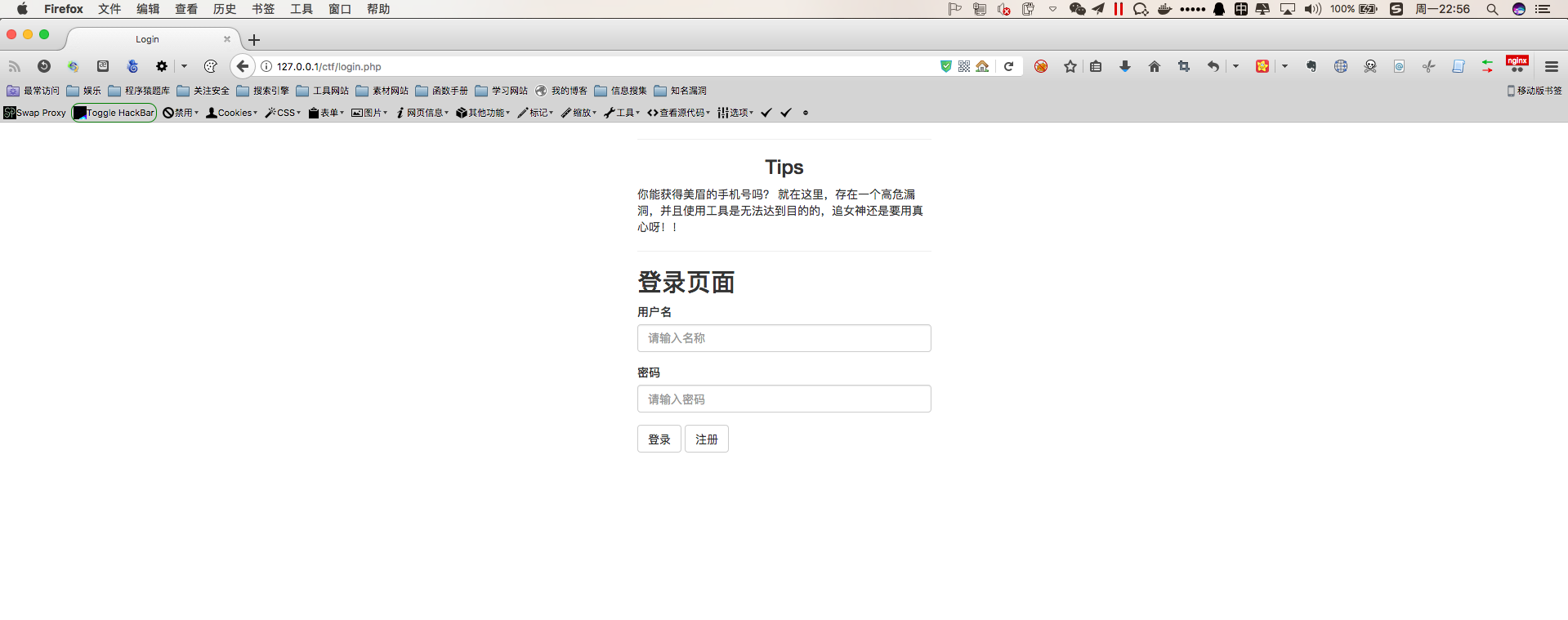Screen dimensions: 1568x620
Task: Expand the 表单 dropdown
Action: (x=326, y=113)
